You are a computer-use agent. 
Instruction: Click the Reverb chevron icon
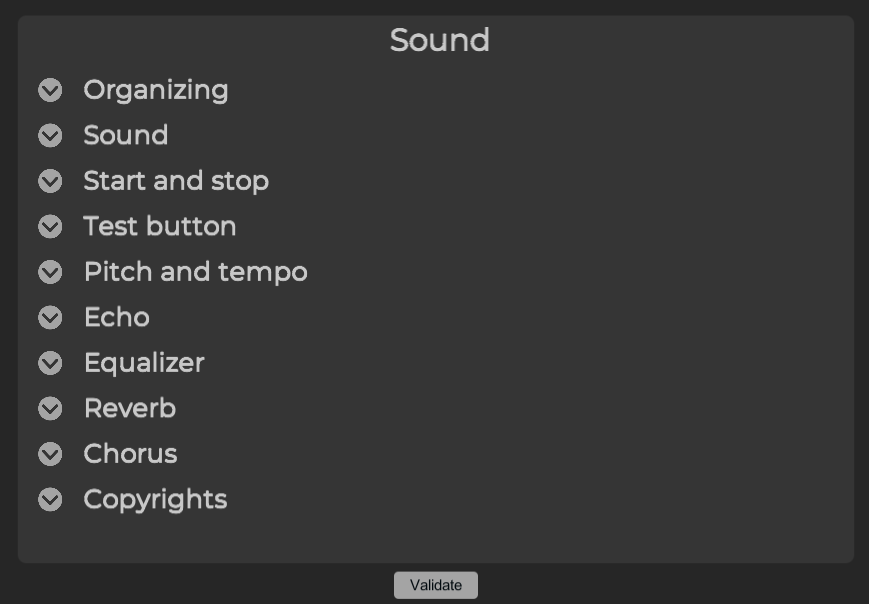(50, 408)
